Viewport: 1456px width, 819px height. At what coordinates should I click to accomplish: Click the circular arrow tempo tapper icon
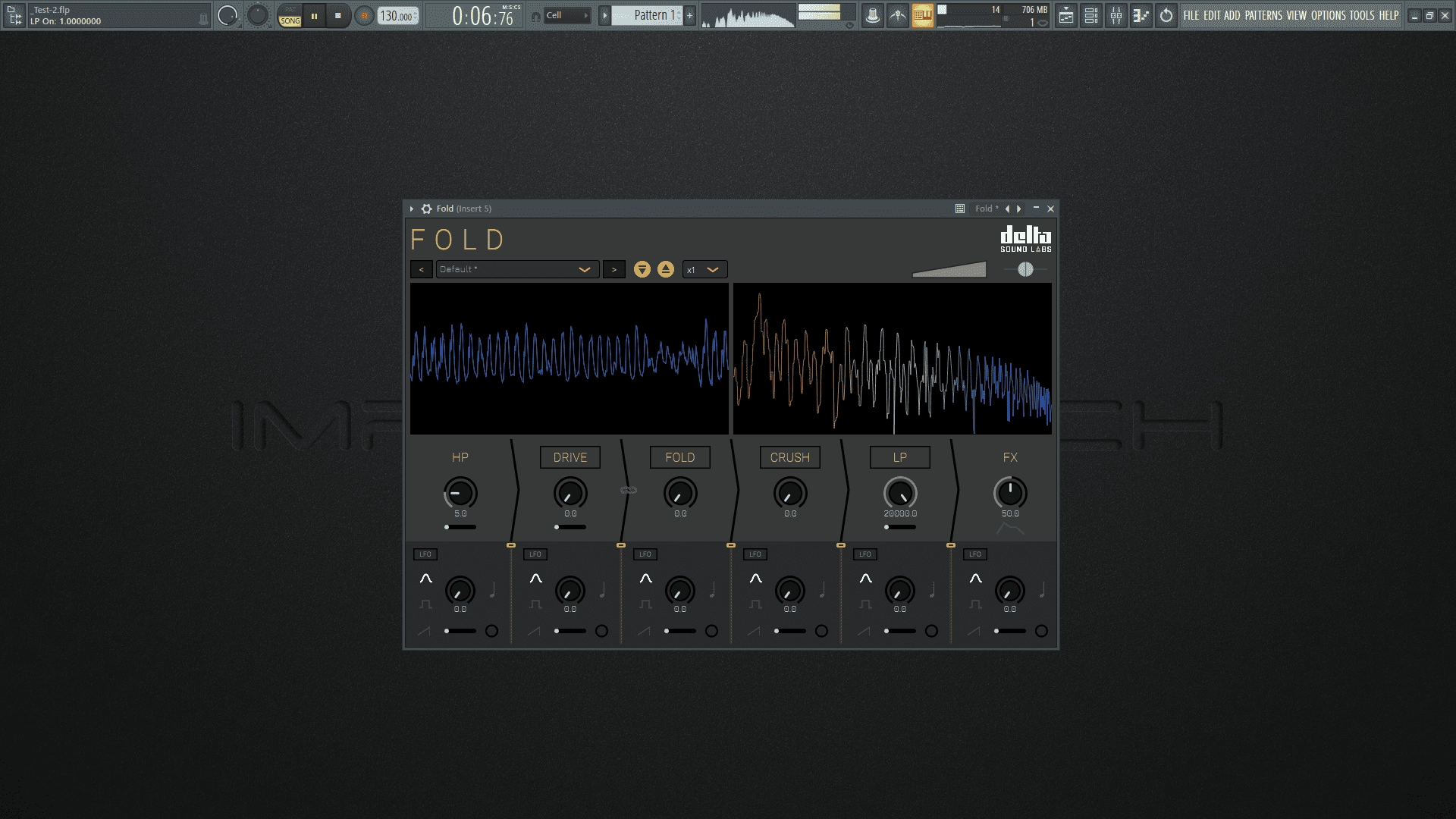point(1166,15)
